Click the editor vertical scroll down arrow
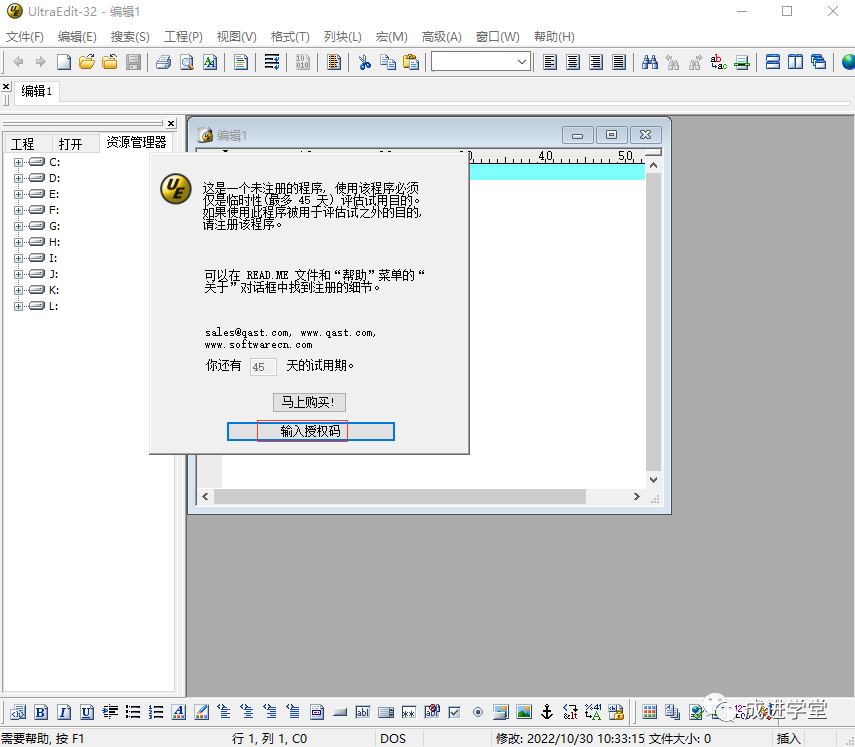Viewport: 855px width, 747px height. [653, 479]
